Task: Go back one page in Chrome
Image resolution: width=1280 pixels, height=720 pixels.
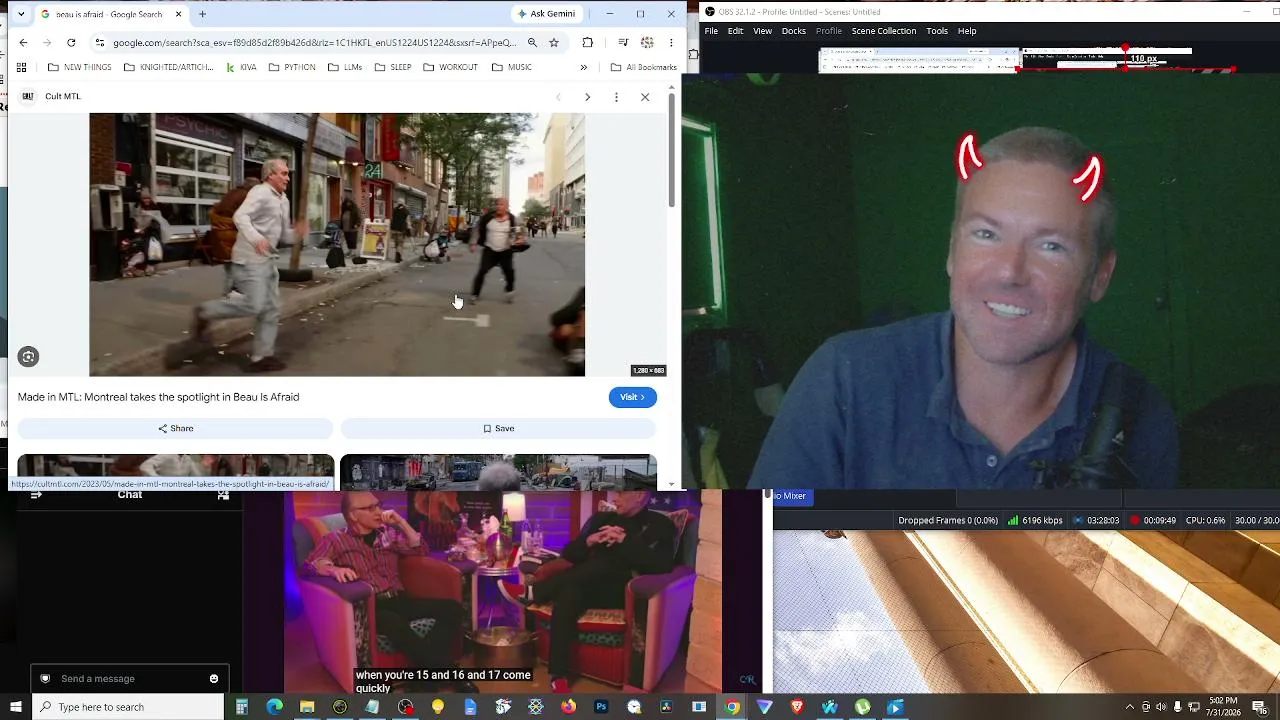Action: point(23,43)
